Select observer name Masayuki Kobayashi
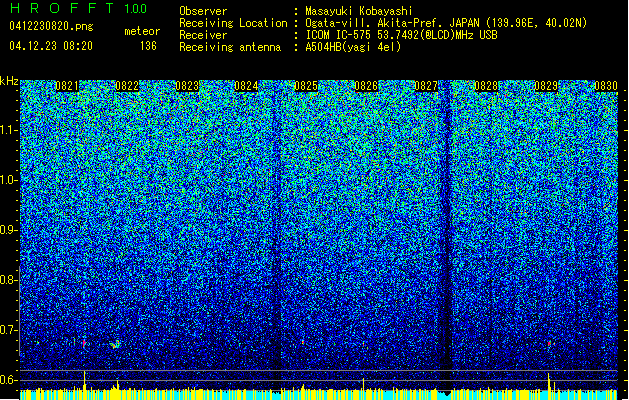This screenshot has height=400, width=629. point(359,11)
